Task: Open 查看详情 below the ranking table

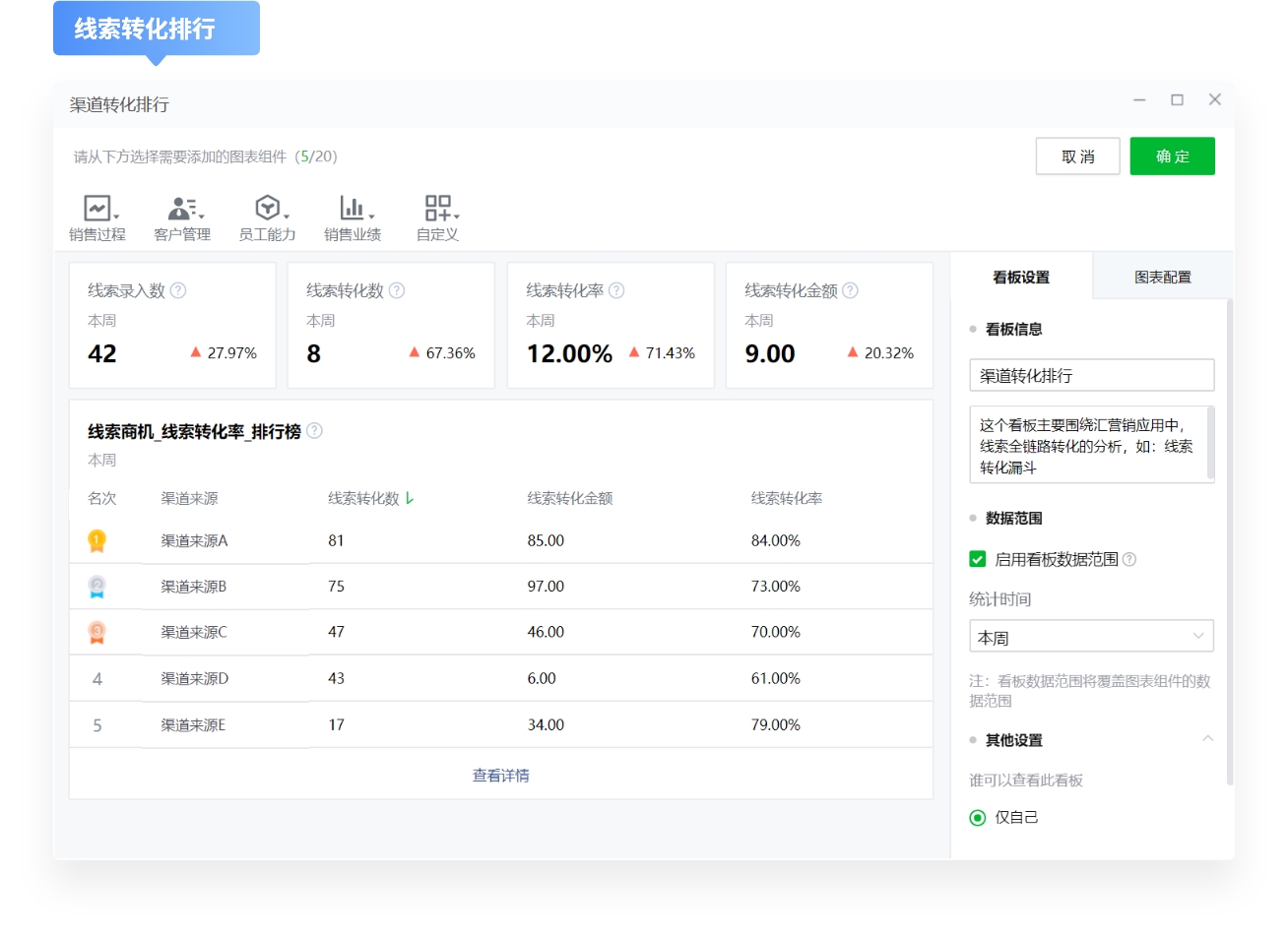Action: point(499,776)
